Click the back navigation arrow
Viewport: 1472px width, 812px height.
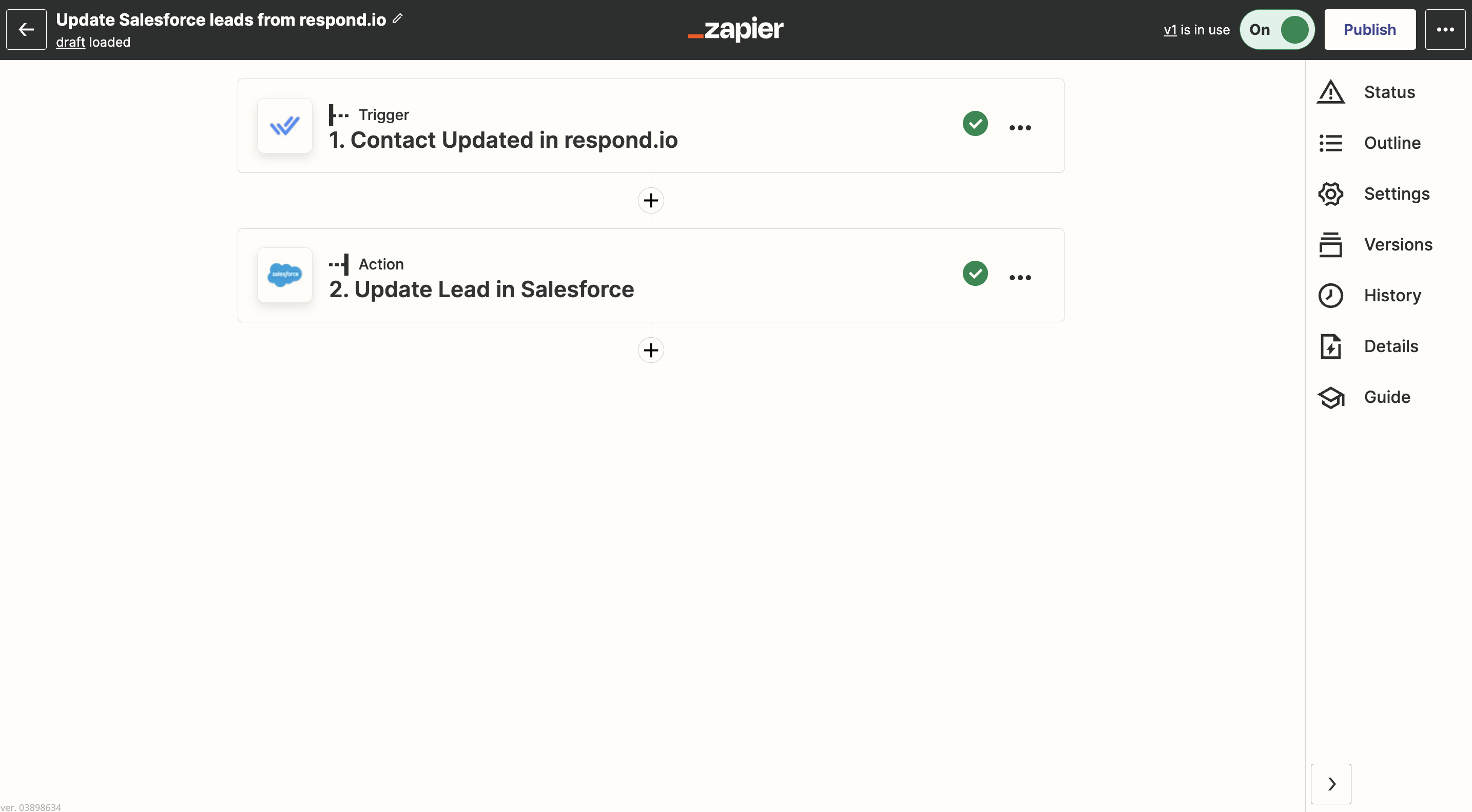click(x=26, y=29)
